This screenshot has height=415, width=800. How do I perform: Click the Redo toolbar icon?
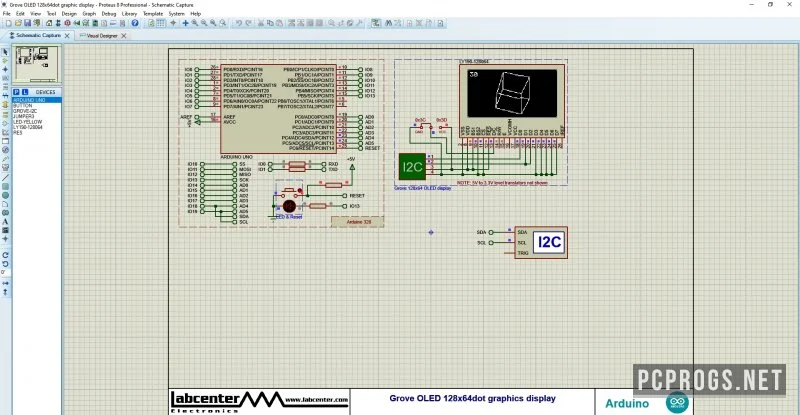point(248,23)
